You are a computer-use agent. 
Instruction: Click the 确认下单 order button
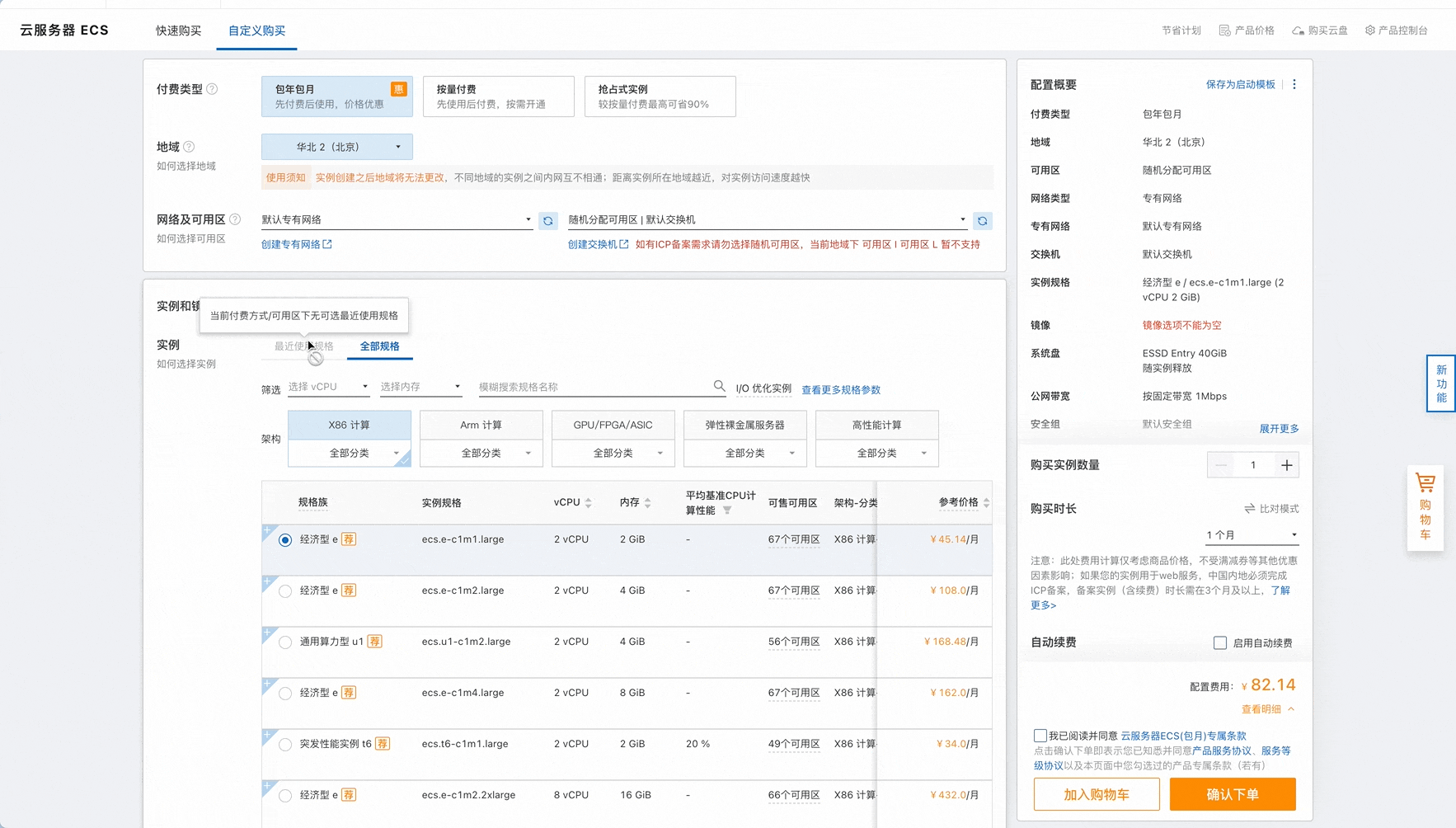1232,793
